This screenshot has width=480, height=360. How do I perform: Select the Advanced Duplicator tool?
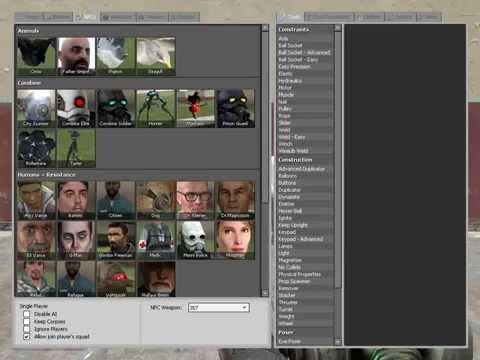coord(305,169)
